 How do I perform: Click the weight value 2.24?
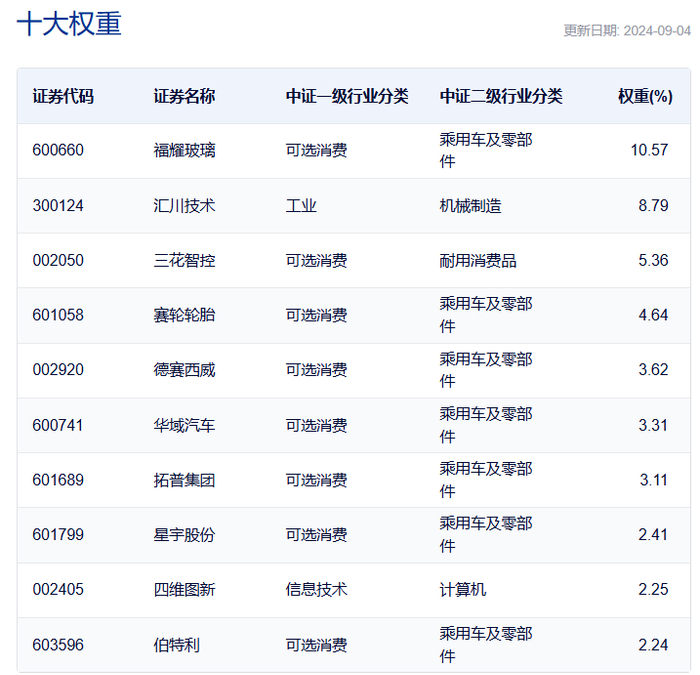[653, 645]
